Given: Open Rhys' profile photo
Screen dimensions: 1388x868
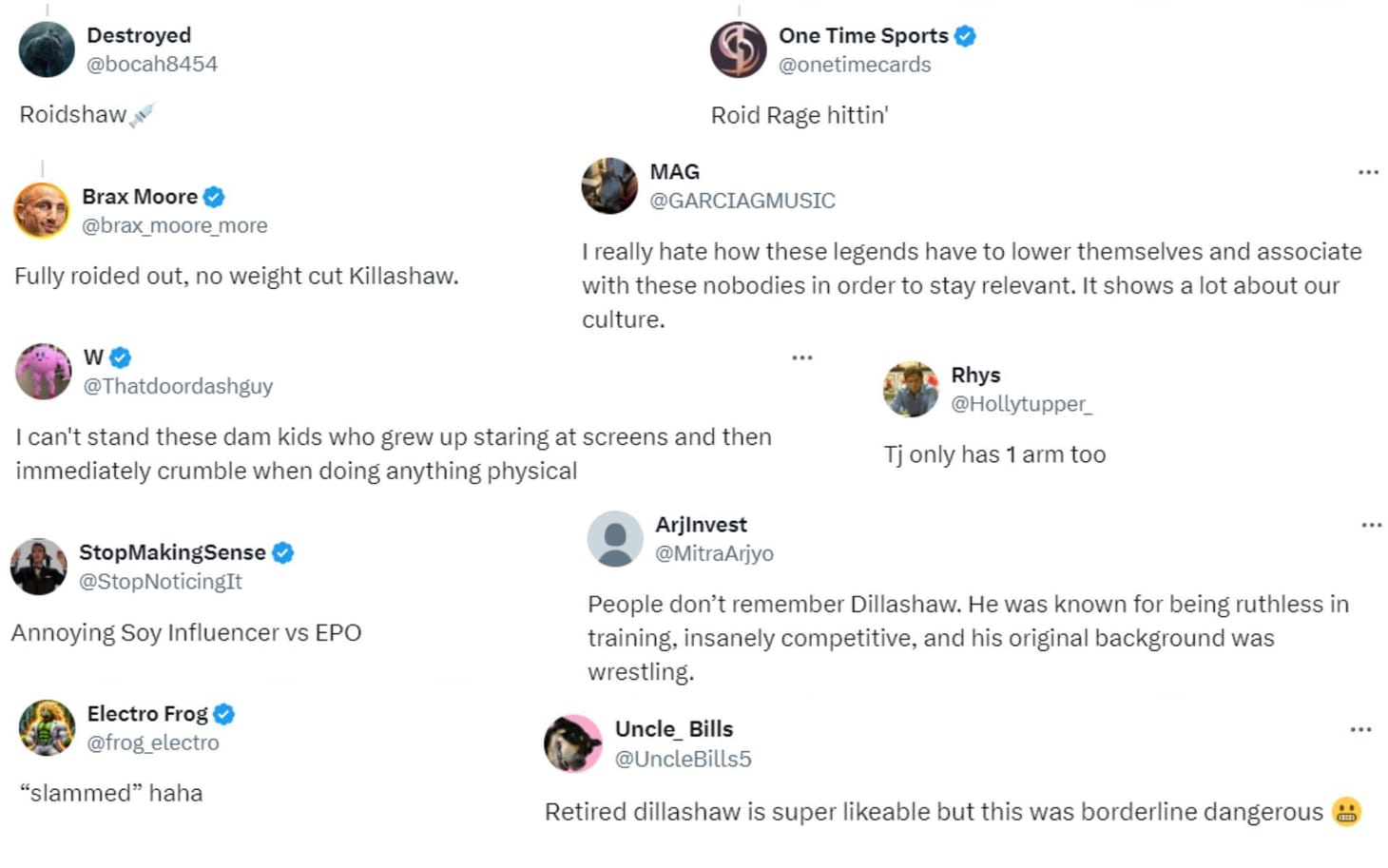Looking at the screenshot, I should pos(910,389).
